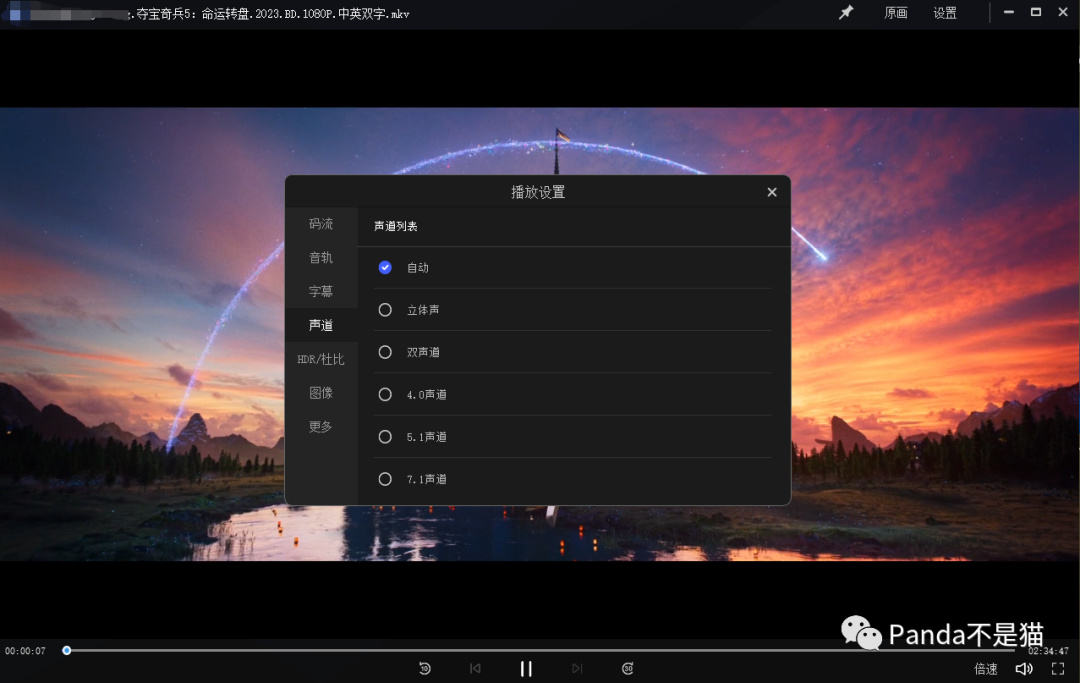Click the playback progress bar handle
Screen dimensions: 1080x683
[67, 651]
